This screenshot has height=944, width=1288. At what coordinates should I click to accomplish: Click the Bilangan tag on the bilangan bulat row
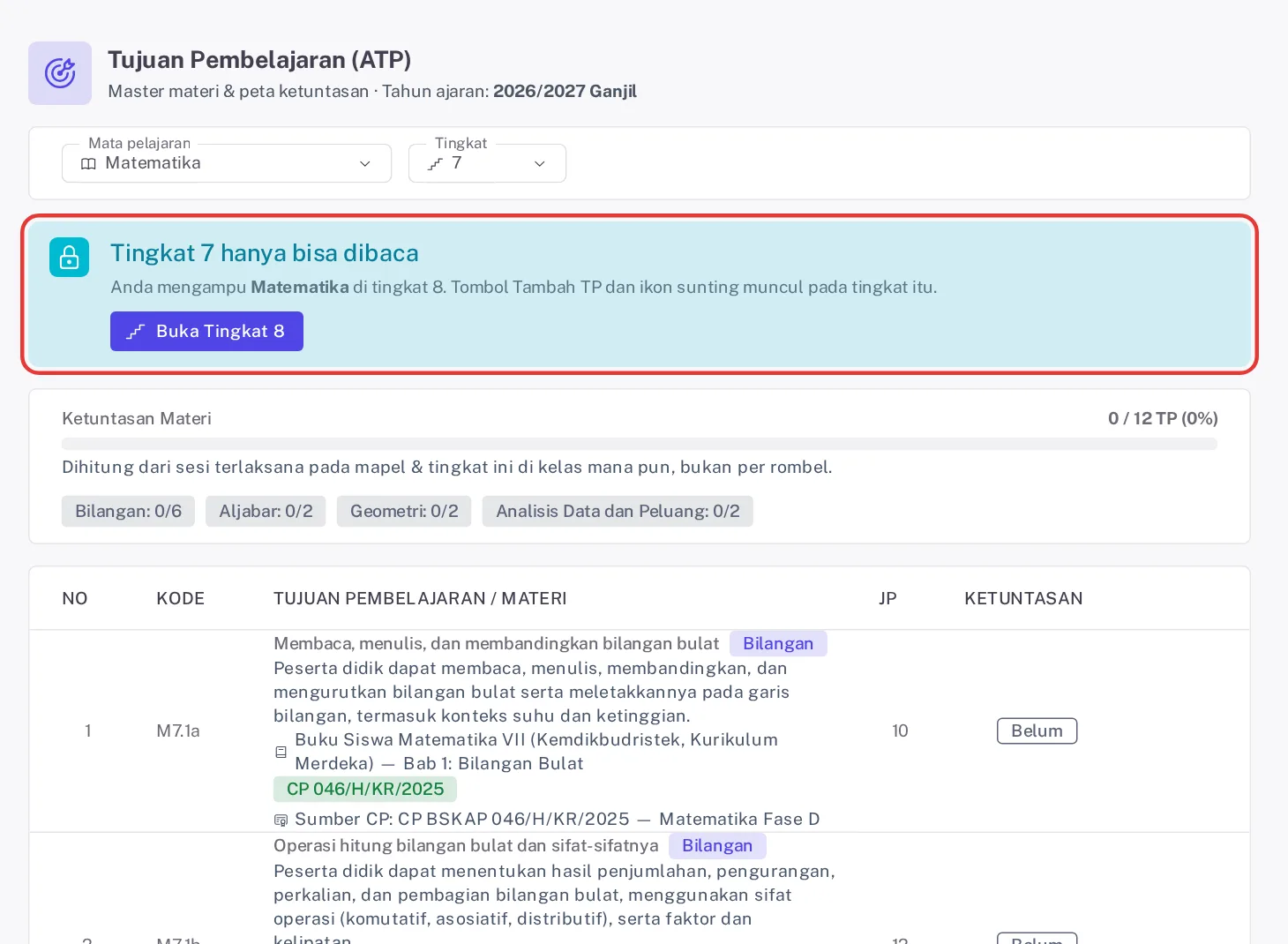pos(778,643)
